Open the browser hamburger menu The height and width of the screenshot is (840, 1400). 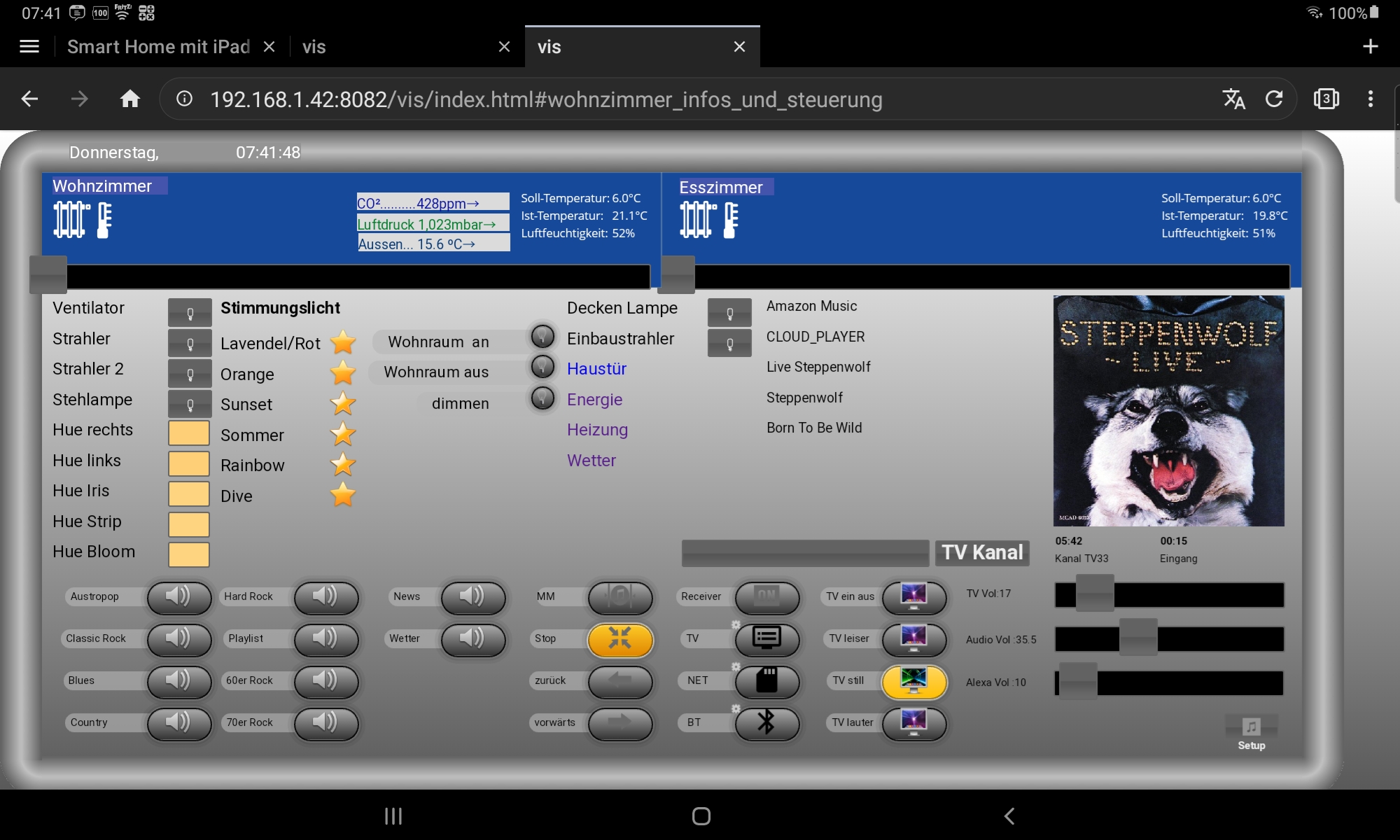coord(29,47)
